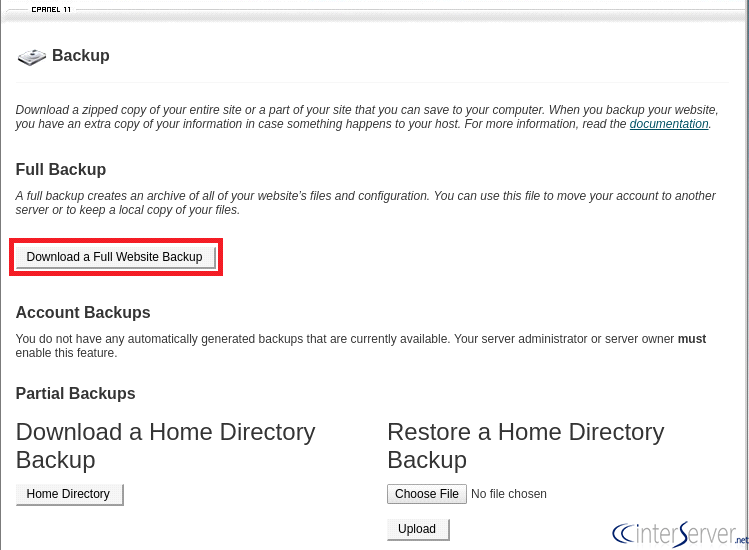This screenshot has height=550, width=749.
Task: Click the Download a Home Directory Backup heading
Action: [165, 446]
